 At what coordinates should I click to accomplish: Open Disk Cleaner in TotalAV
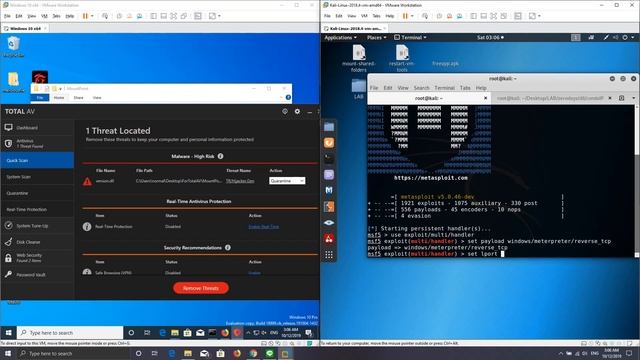pyautogui.click(x=37, y=242)
